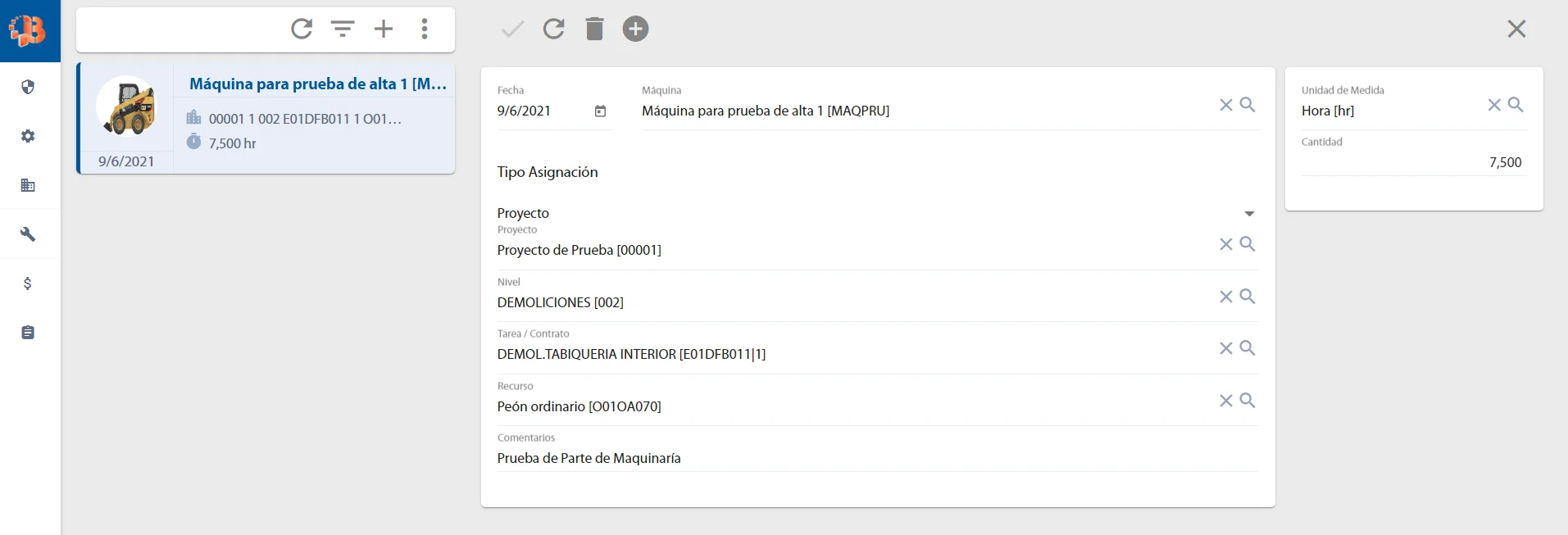Open the wrench machinery sidebar icon
Image resolution: width=1568 pixels, height=535 pixels.
click(28, 234)
